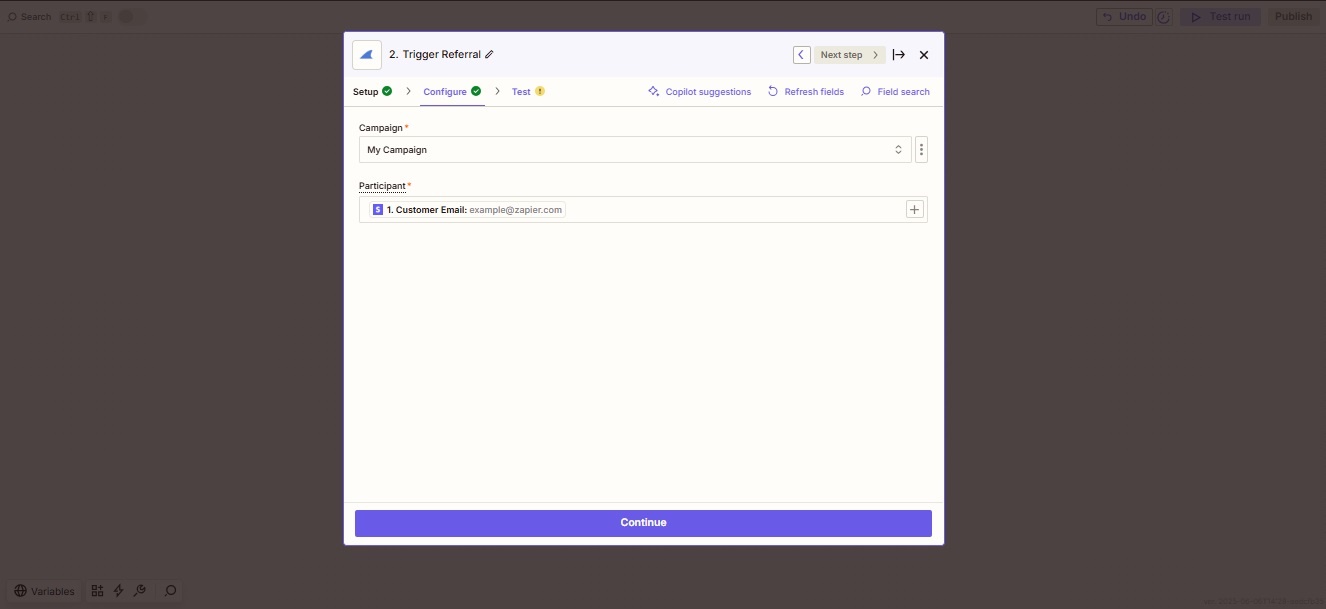This screenshot has height=609, width=1326.
Task: Open Copilot suggestions
Action: click(x=700, y=92)
